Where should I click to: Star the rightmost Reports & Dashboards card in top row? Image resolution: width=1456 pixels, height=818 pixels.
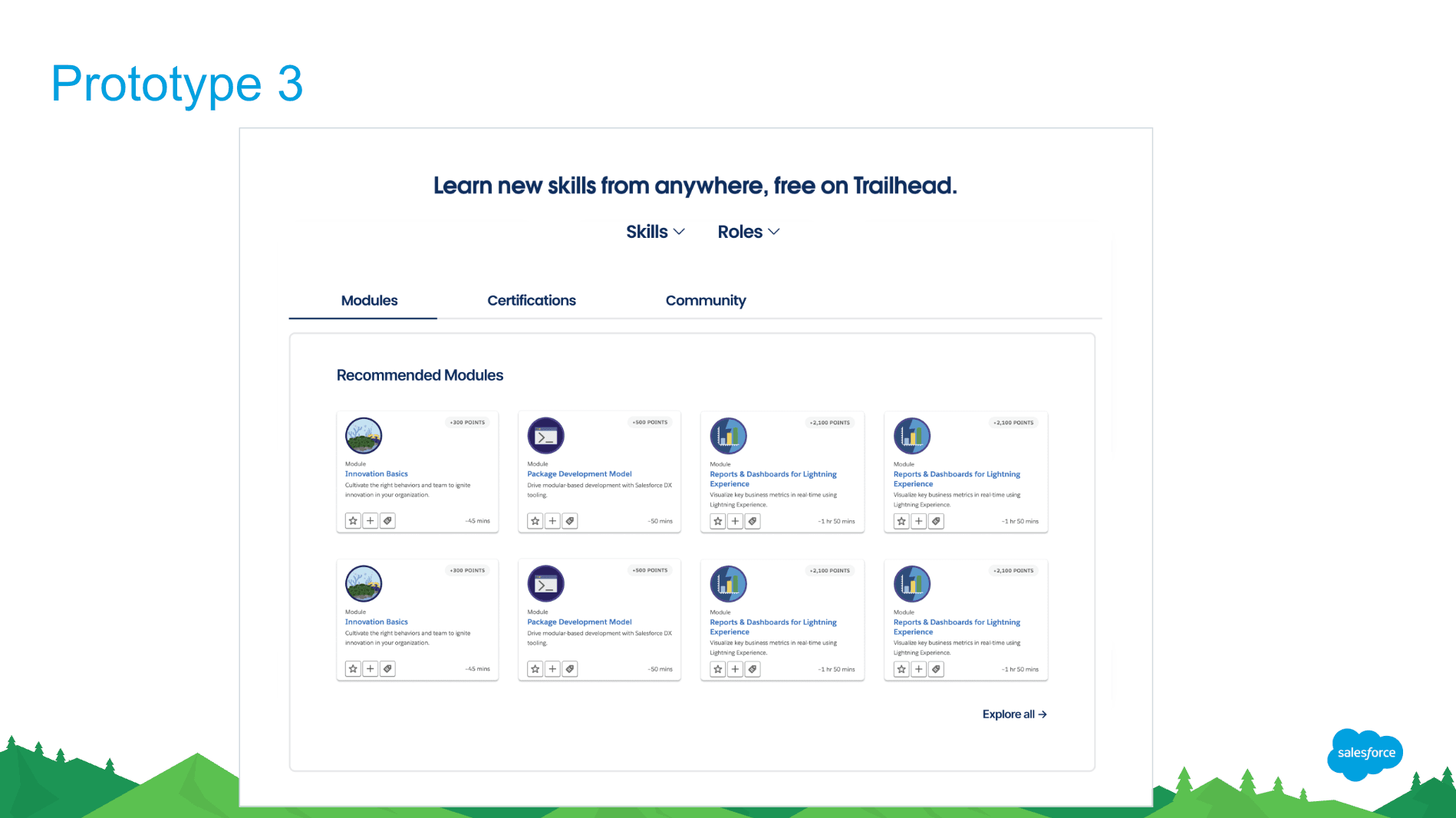point(901,521)
